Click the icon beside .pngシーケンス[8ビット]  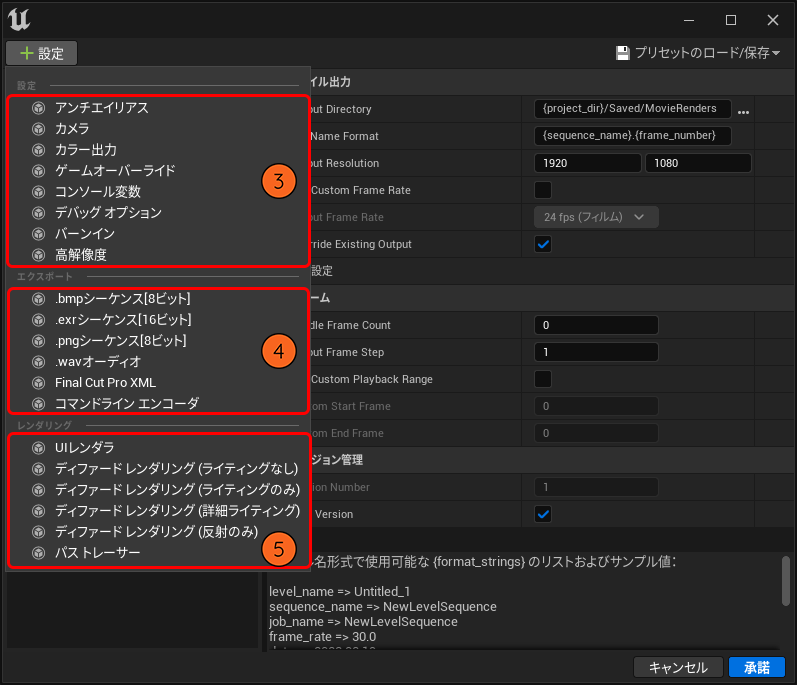point(39,341)
